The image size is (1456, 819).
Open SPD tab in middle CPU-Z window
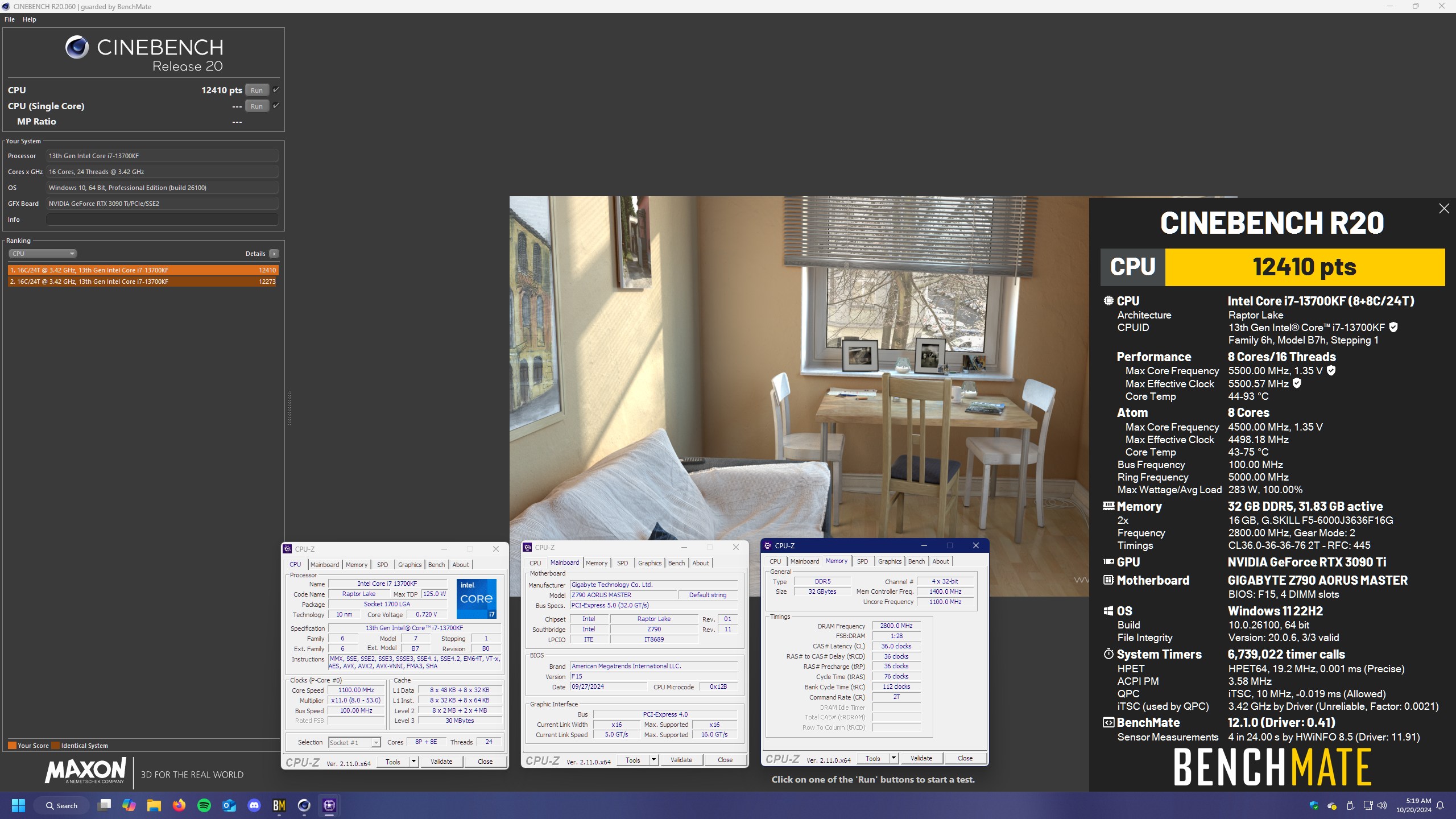pyautogui.click(x=622, y=563)
